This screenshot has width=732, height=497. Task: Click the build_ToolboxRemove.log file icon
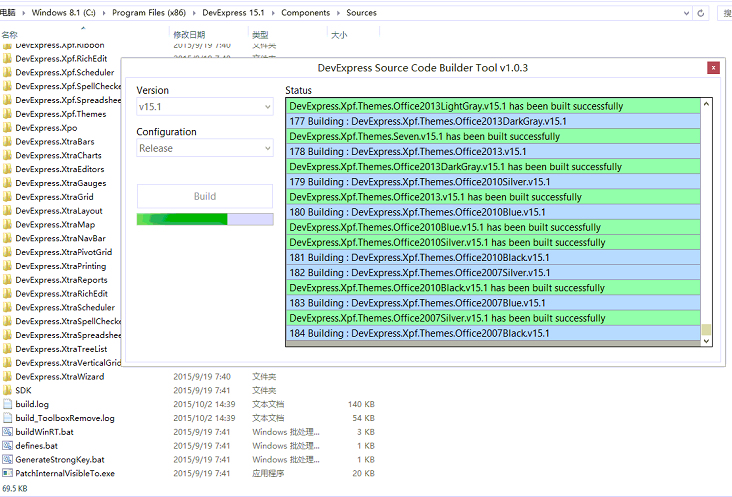(x=7, y=418)
